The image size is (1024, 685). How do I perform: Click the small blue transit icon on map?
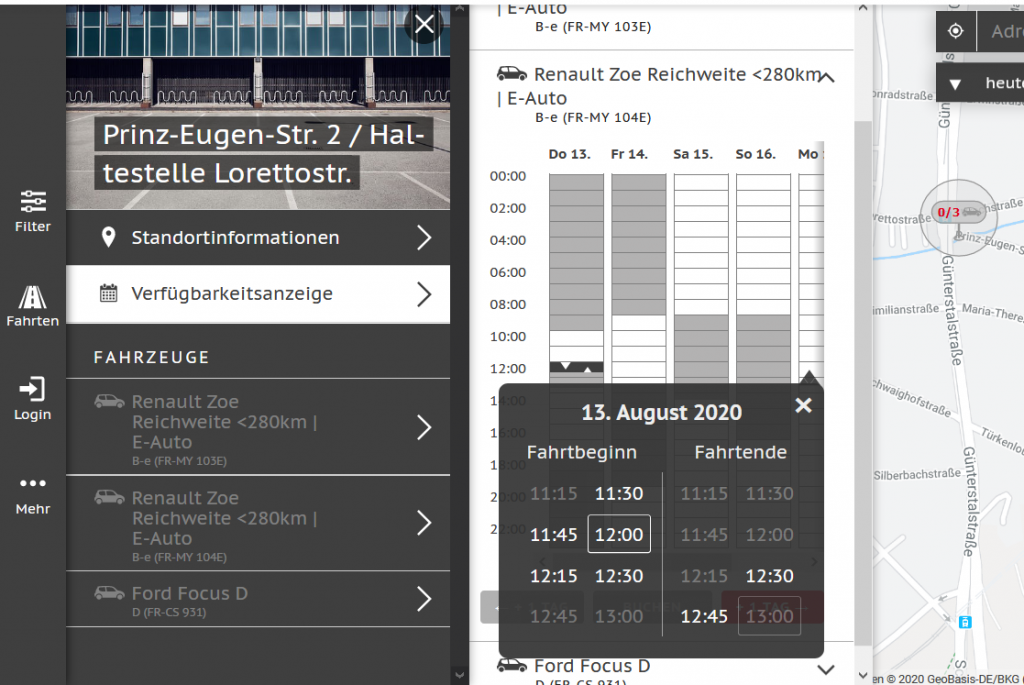click(x=965, y=622)
